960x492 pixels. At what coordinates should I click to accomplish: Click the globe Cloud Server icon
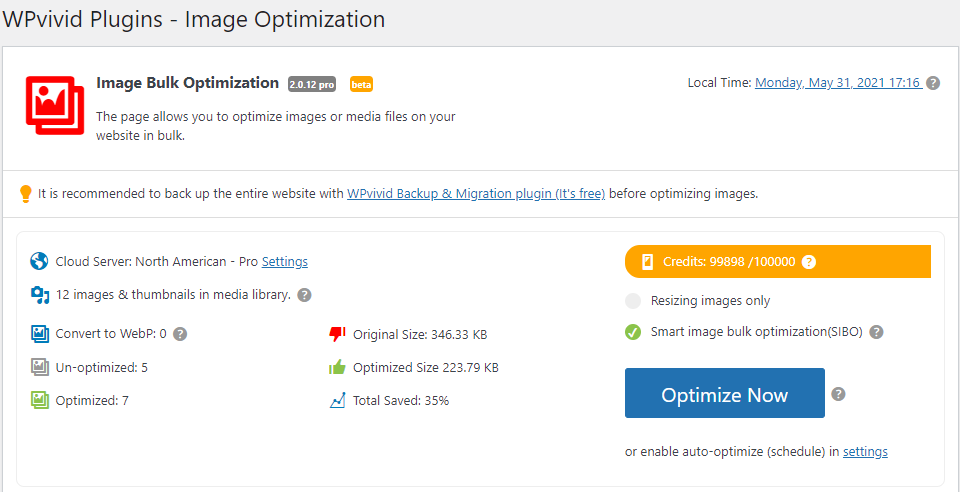tap(39, 261)
